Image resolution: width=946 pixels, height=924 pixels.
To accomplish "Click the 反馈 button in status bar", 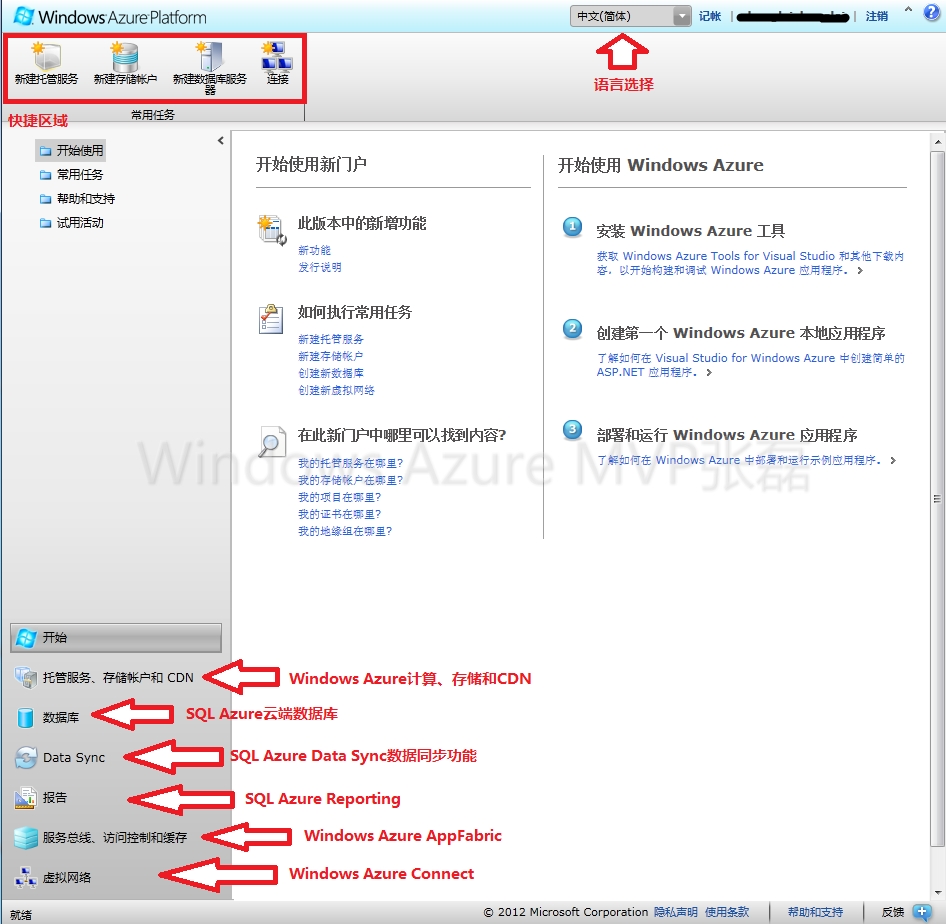I will pyautogui.click(x=892, y=912).
